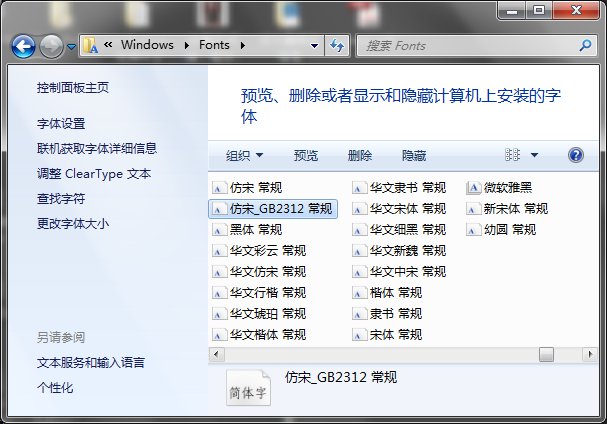Open 文本服务和输入语言 link

[x=91, y=362]
